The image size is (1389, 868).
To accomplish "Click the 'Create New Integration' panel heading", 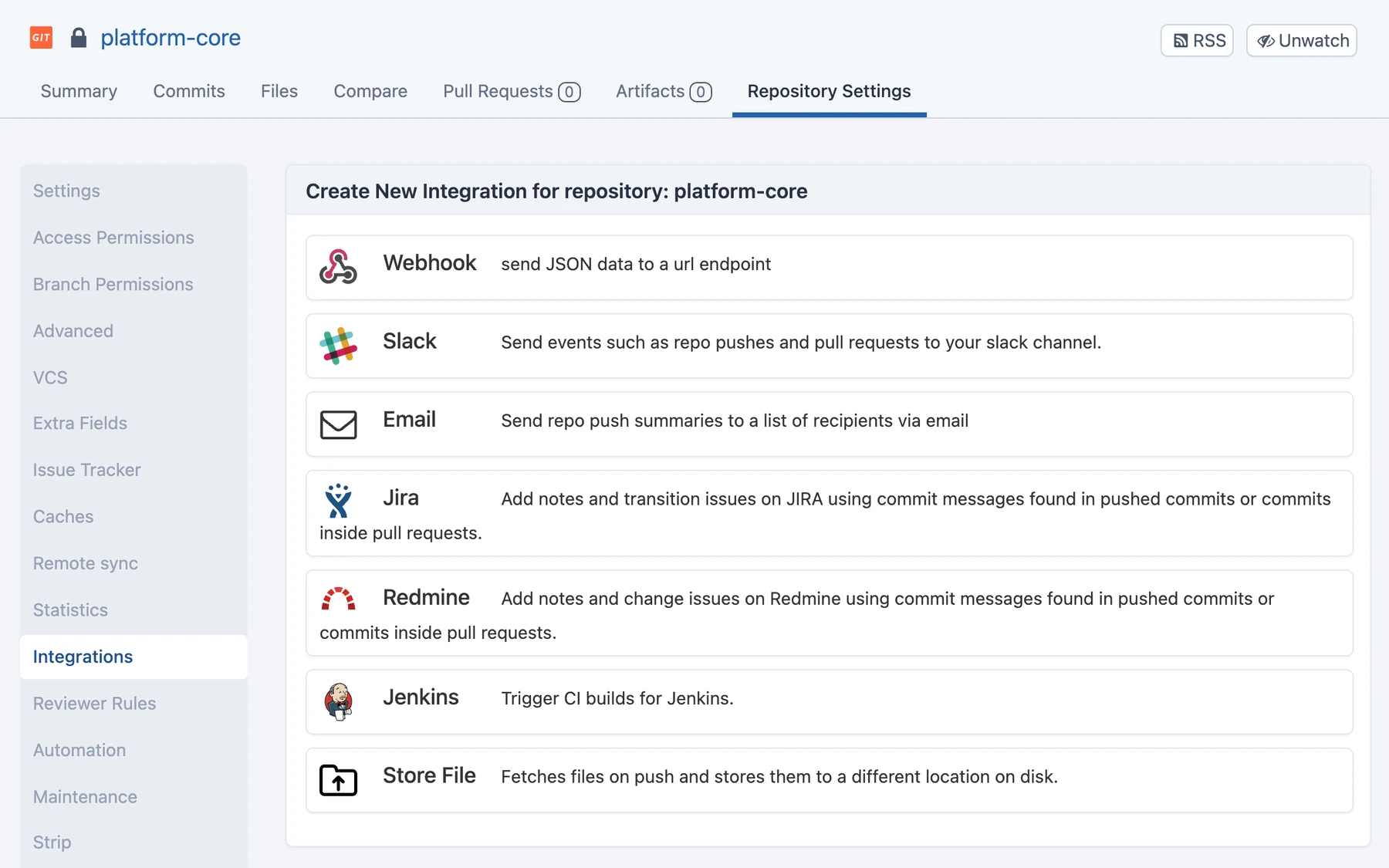I will [x=556, y=191].
